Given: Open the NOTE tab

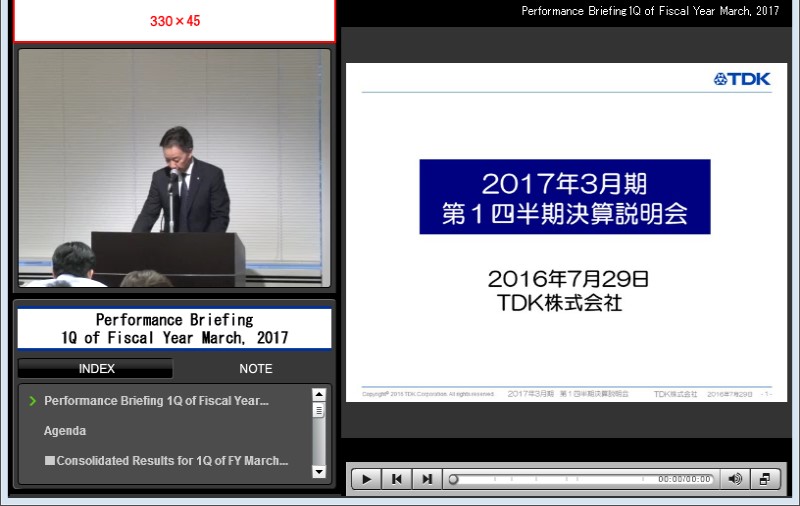Looking at the screenshot, I should click(x=255, y=368).
